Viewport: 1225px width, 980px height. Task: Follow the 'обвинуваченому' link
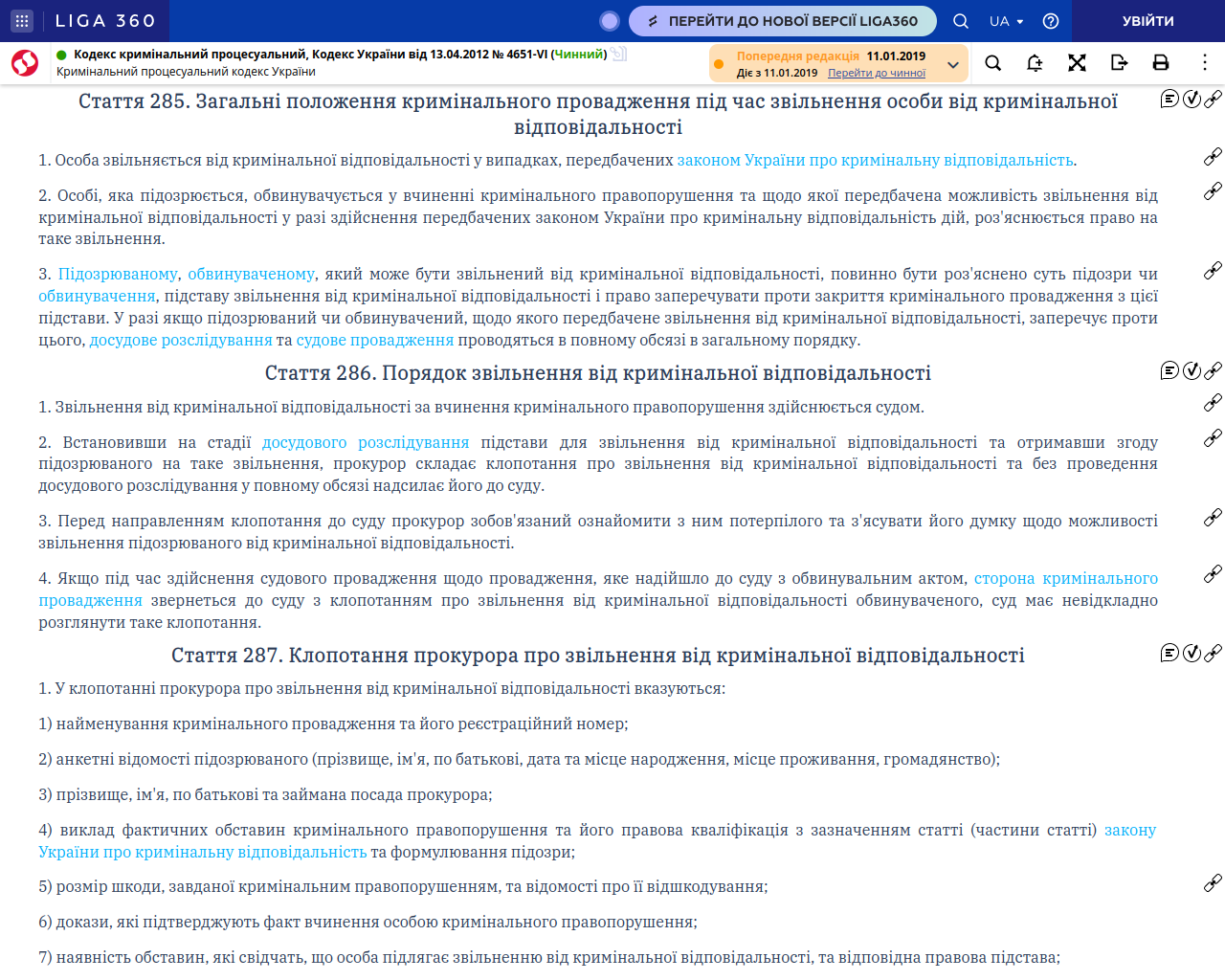pyautogui.click(x=252, y=275)
